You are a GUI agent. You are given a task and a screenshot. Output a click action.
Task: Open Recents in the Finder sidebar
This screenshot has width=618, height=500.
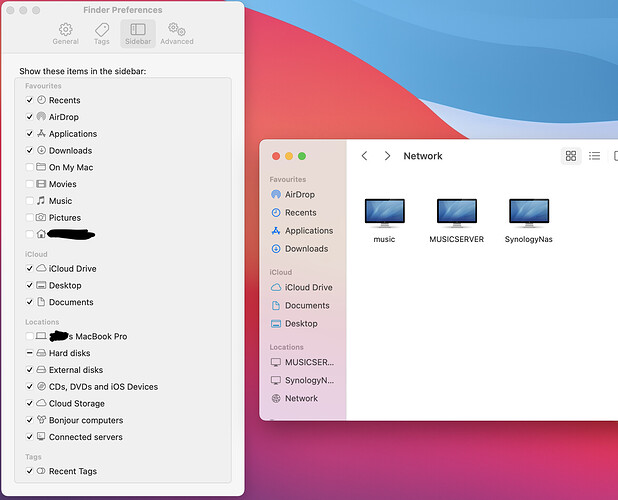[x=300, y=213]
